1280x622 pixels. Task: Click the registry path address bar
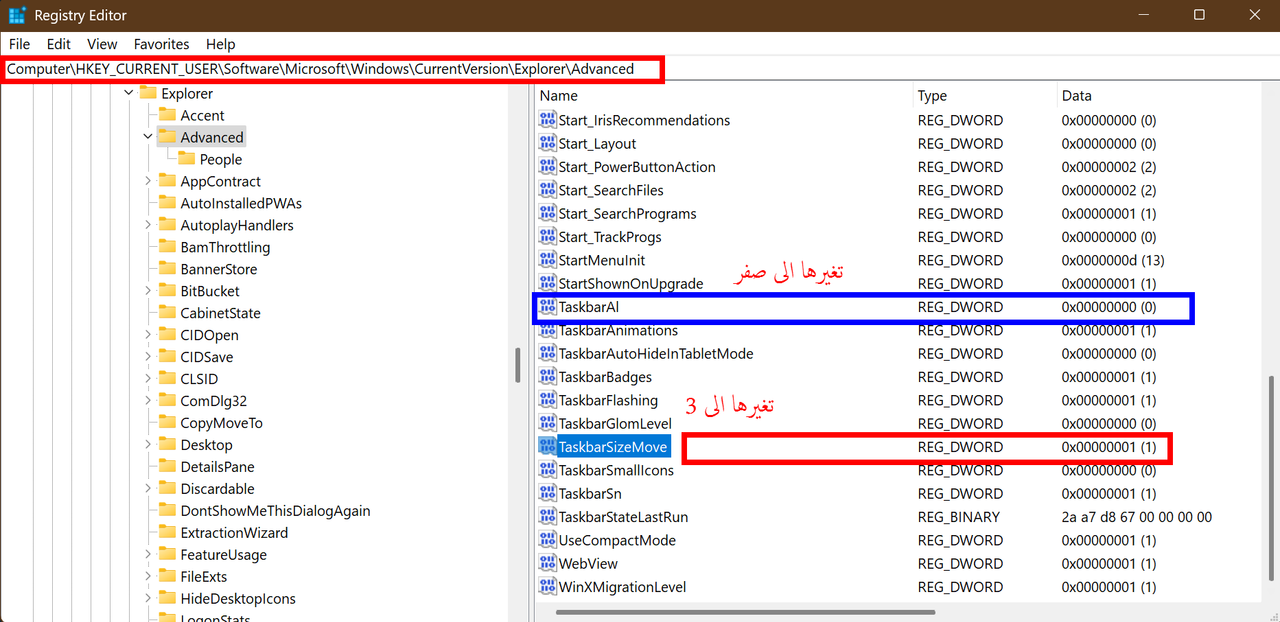coord(640,69)
